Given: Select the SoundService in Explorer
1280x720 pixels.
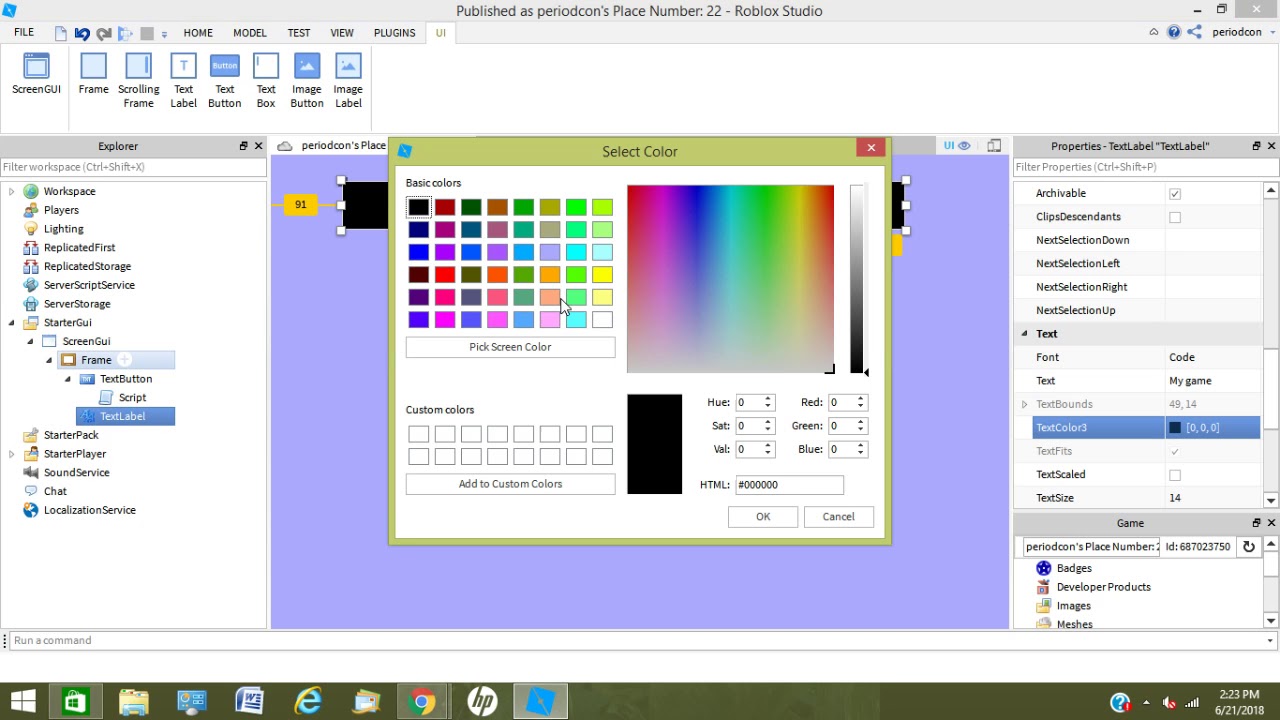Looking at the screenshot, I should (x=76, y=472).
